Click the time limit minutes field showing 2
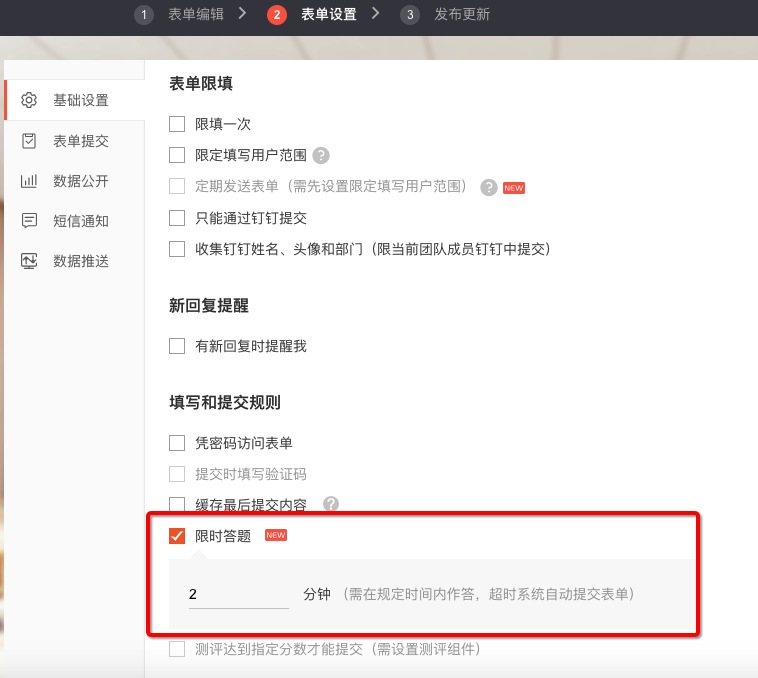 click(x=239, y=594)
